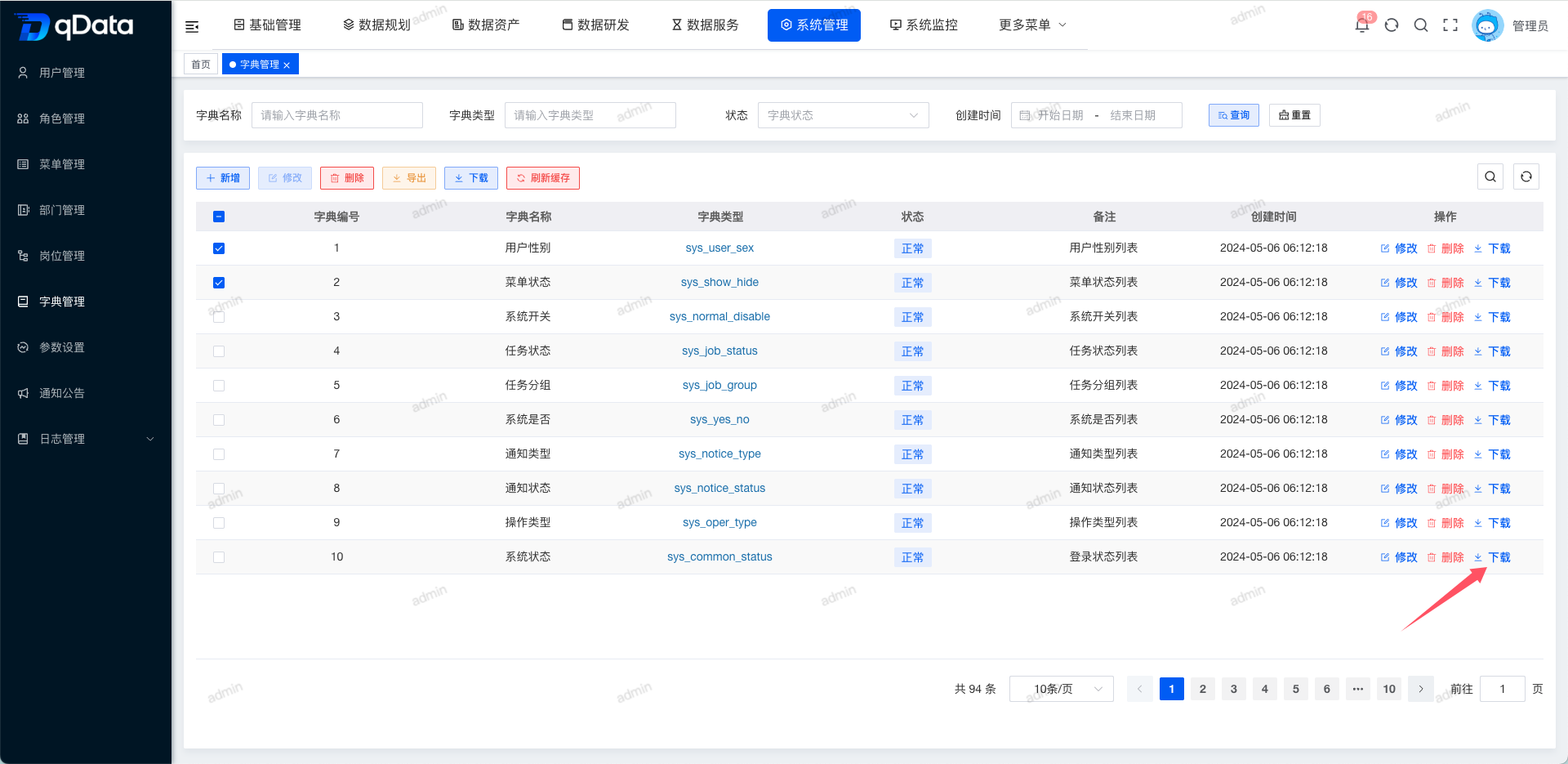
Task: Close the 字典管理 tab
Action: pyautogui.click(x=287, y=65)
